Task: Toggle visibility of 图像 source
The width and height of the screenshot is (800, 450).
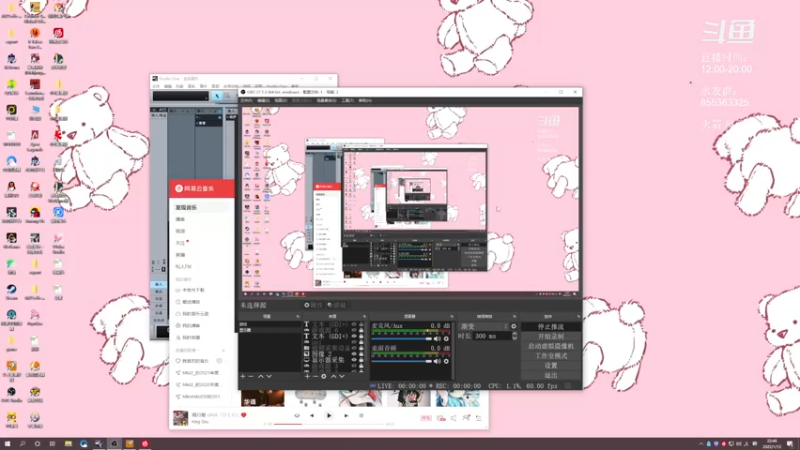Action: 354,354
